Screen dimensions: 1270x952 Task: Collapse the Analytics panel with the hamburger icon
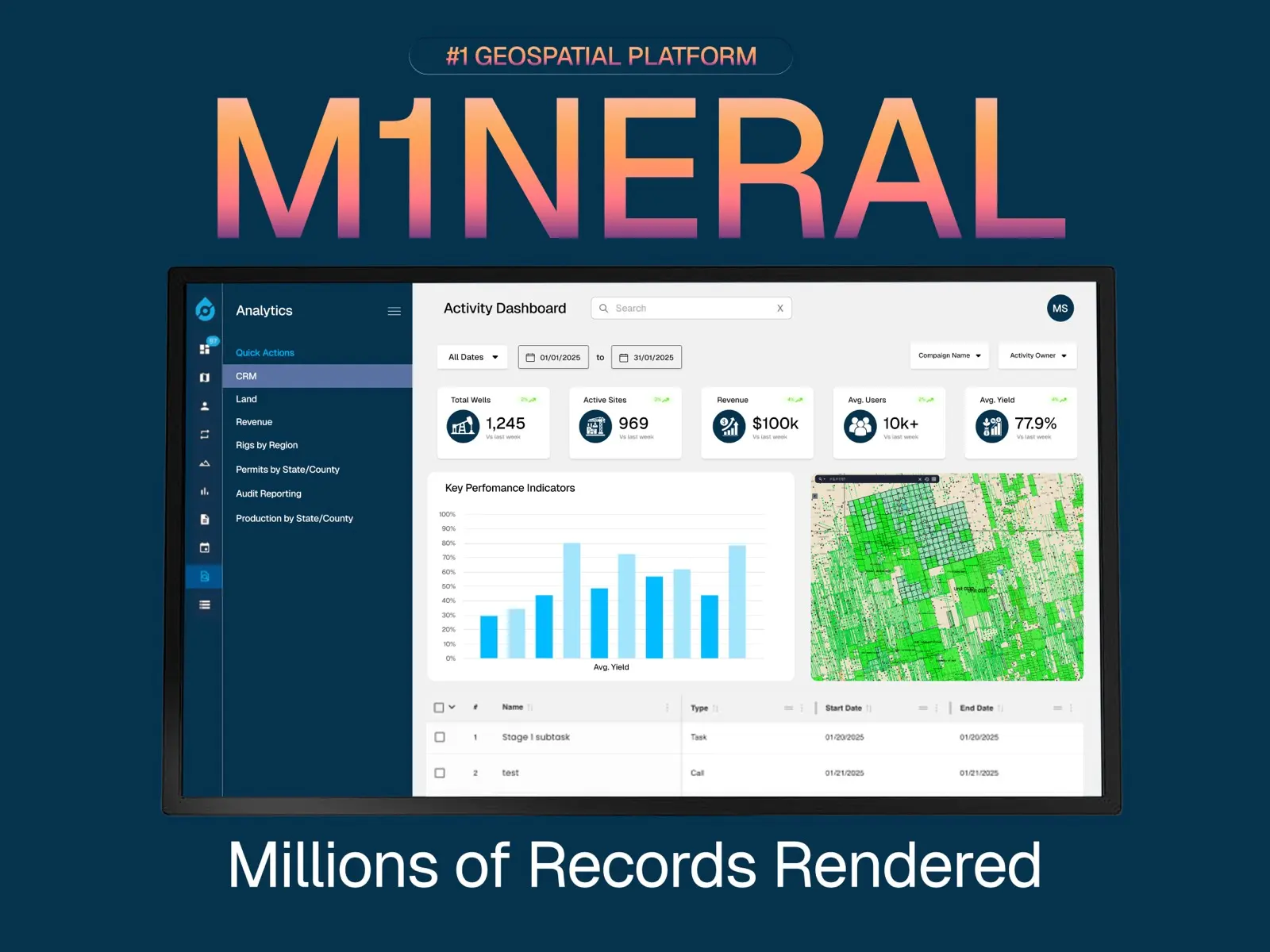[x=394, y=311]
